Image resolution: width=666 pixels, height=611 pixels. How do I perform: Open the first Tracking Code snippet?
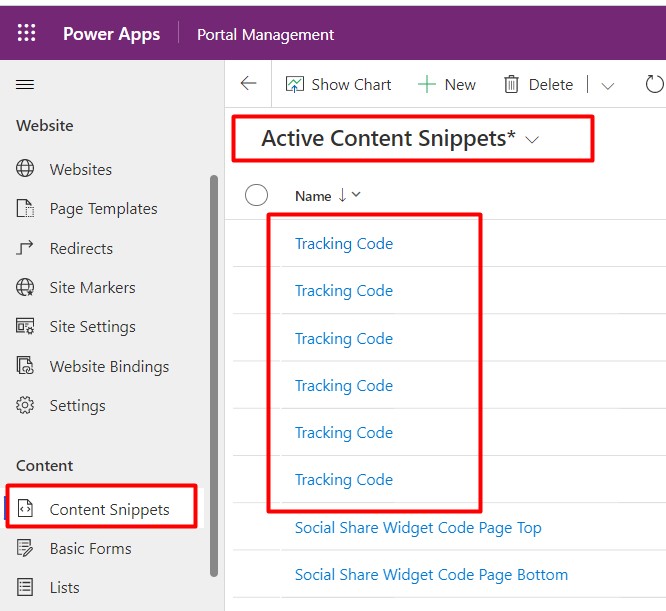tap(344, 244)
